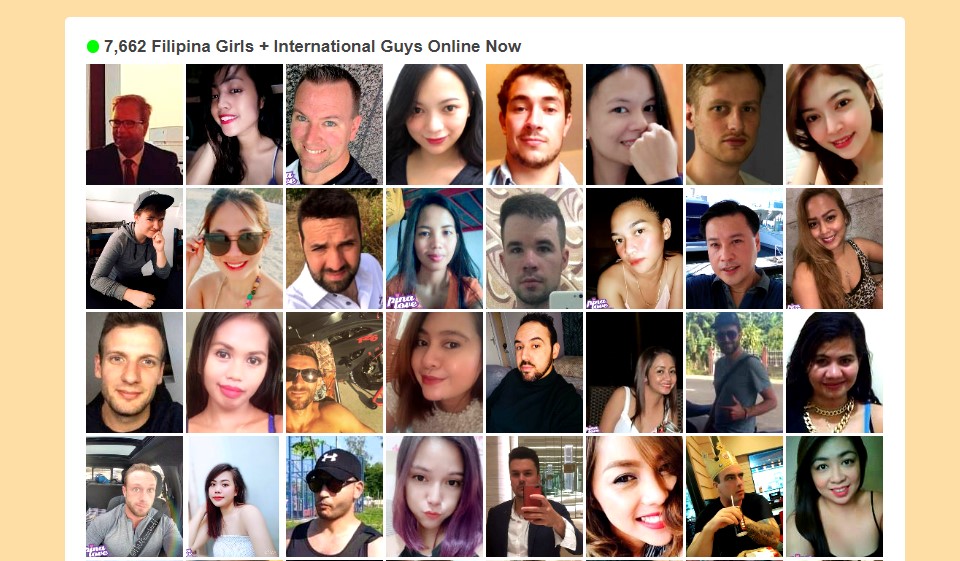The image size is (960, 561).
Task: Click the green online status dot
Action: [x=93, y=47]
